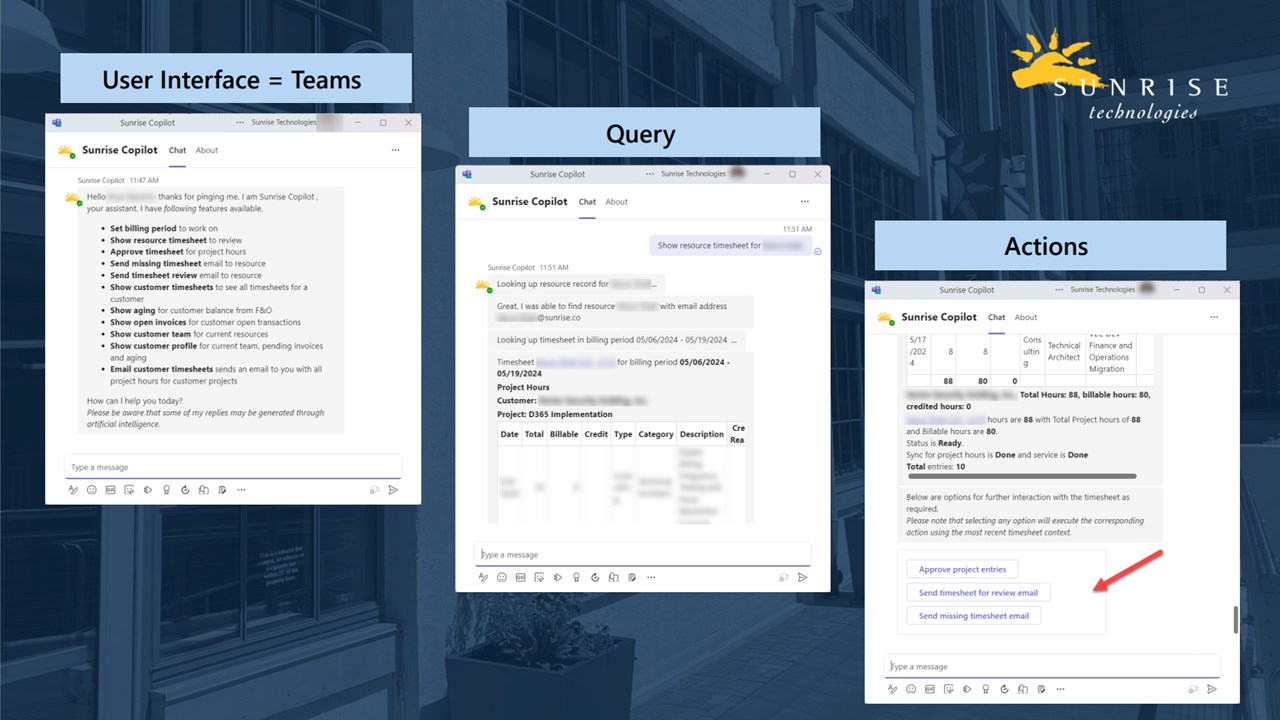Click horizontal scrollbar under timesheet summary in Actions window

pyautogui.click(x=1021, y=476)
